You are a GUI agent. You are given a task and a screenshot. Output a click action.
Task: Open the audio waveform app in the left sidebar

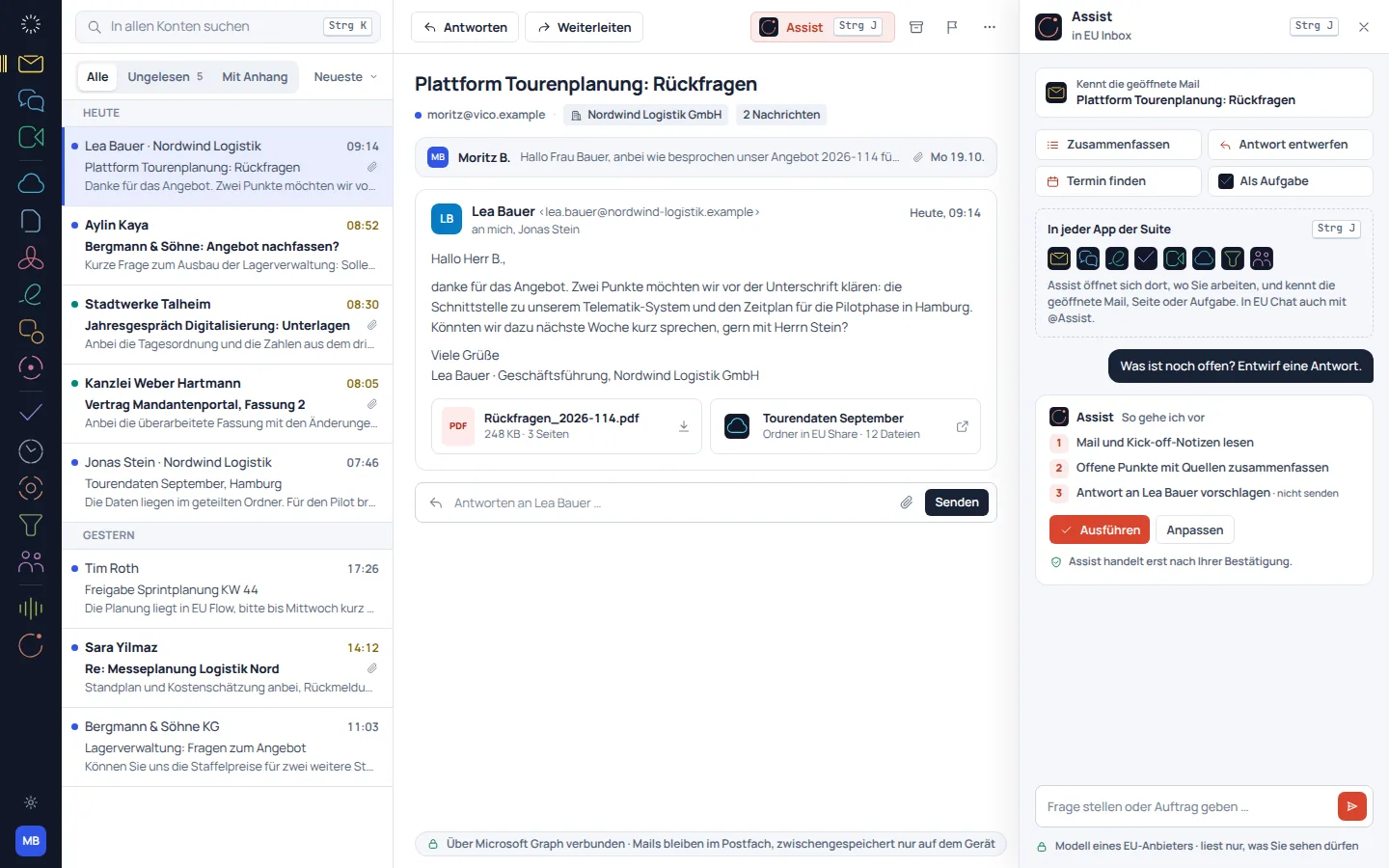click(x=31, y=608)
